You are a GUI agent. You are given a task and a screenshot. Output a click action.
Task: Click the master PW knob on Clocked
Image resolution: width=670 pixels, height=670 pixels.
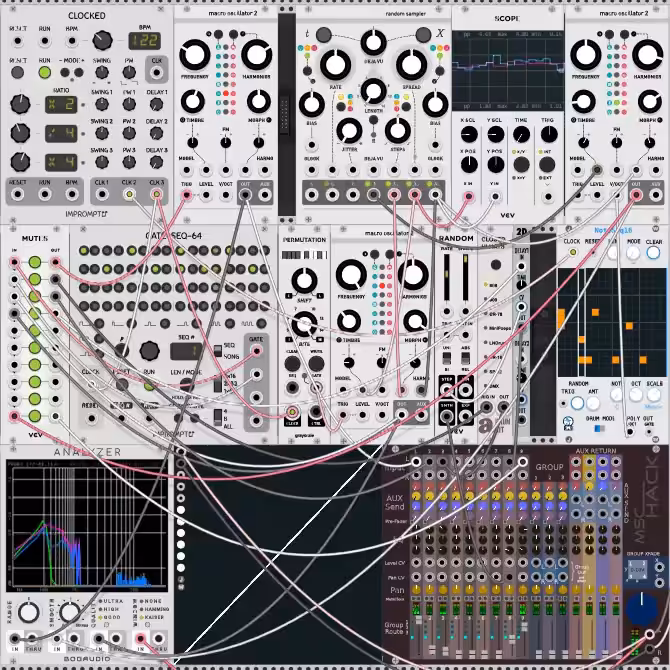129,72
